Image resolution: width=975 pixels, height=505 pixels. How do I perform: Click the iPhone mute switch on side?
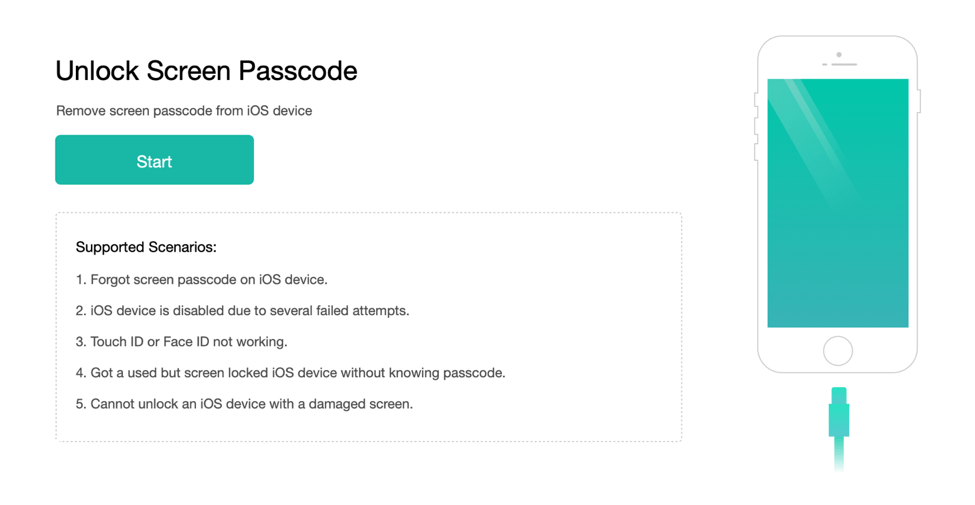coord(756,100)
